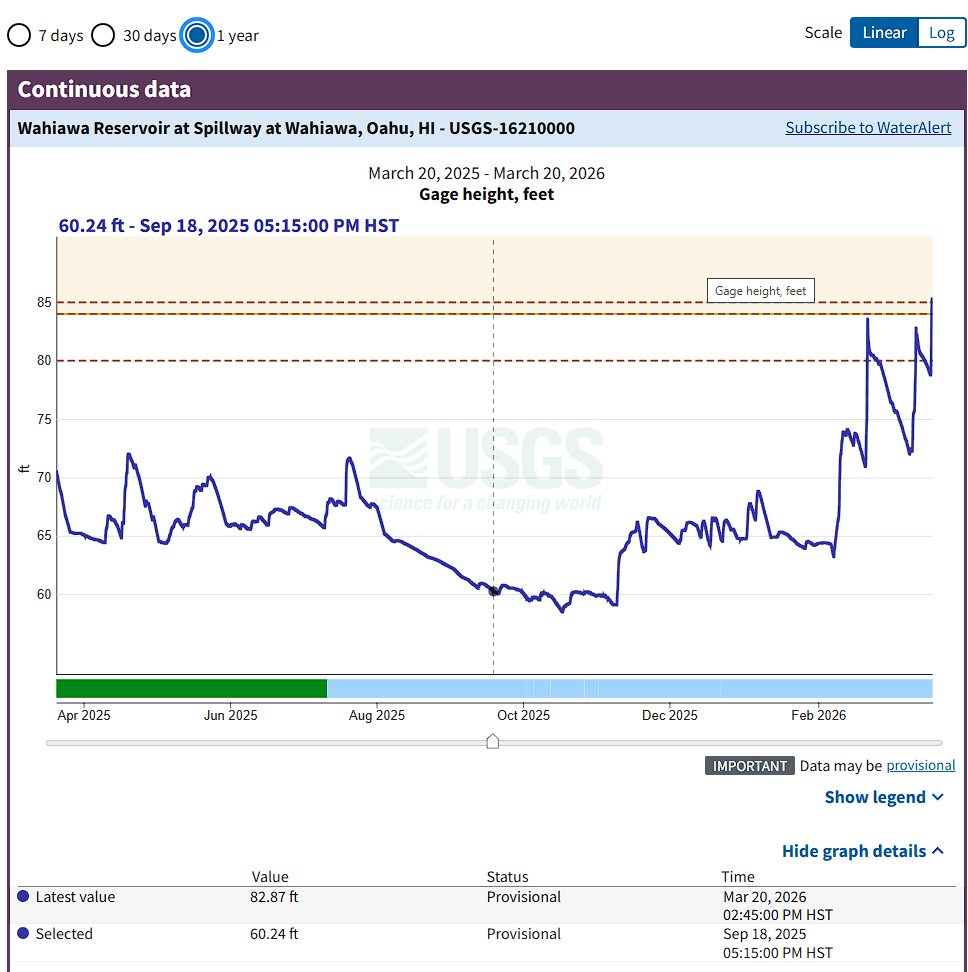
Task: Click the chevron icon next to Show legend
Action: 938,797
